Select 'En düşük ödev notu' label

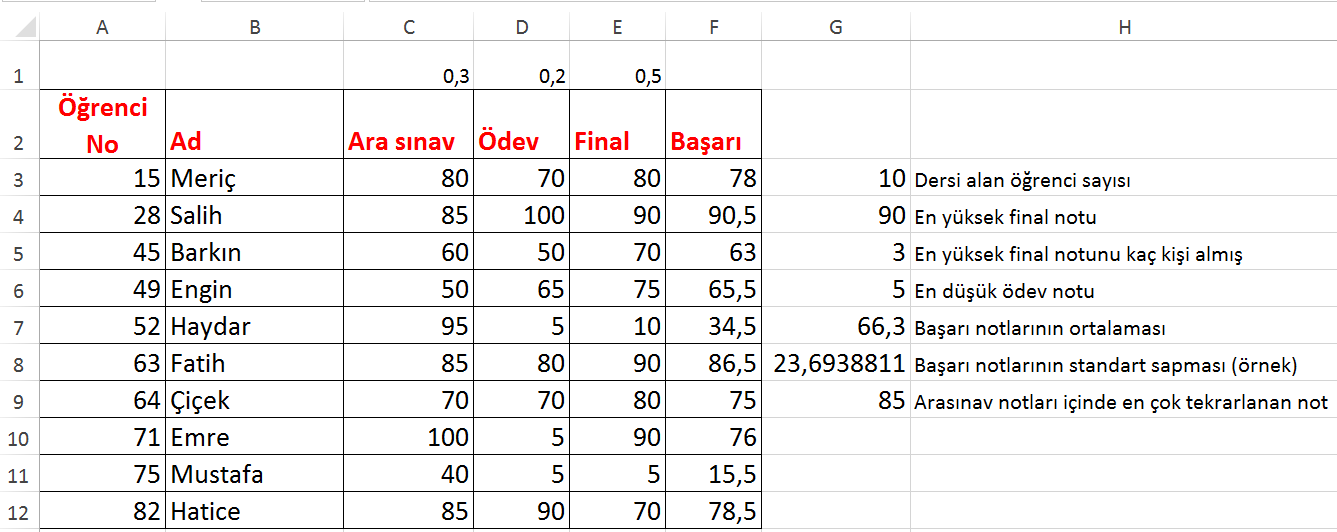[x=1124, y=291]
